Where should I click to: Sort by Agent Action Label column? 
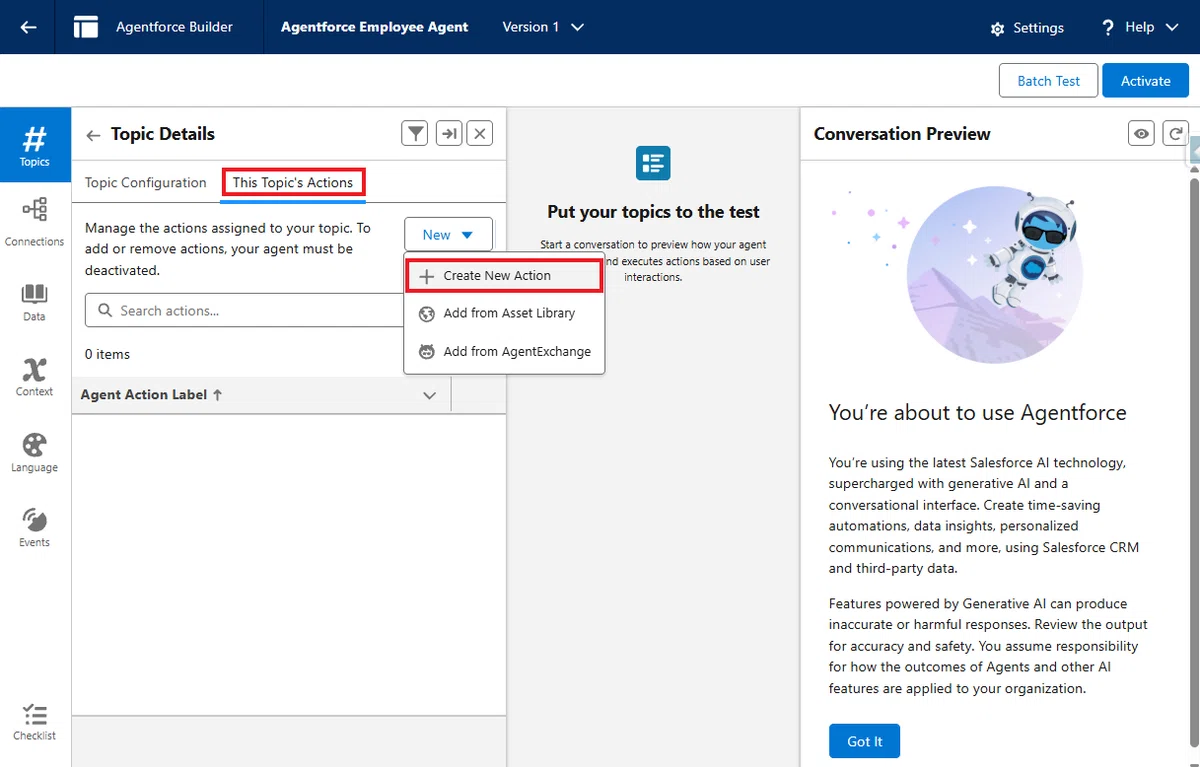[x=151, y=395]
